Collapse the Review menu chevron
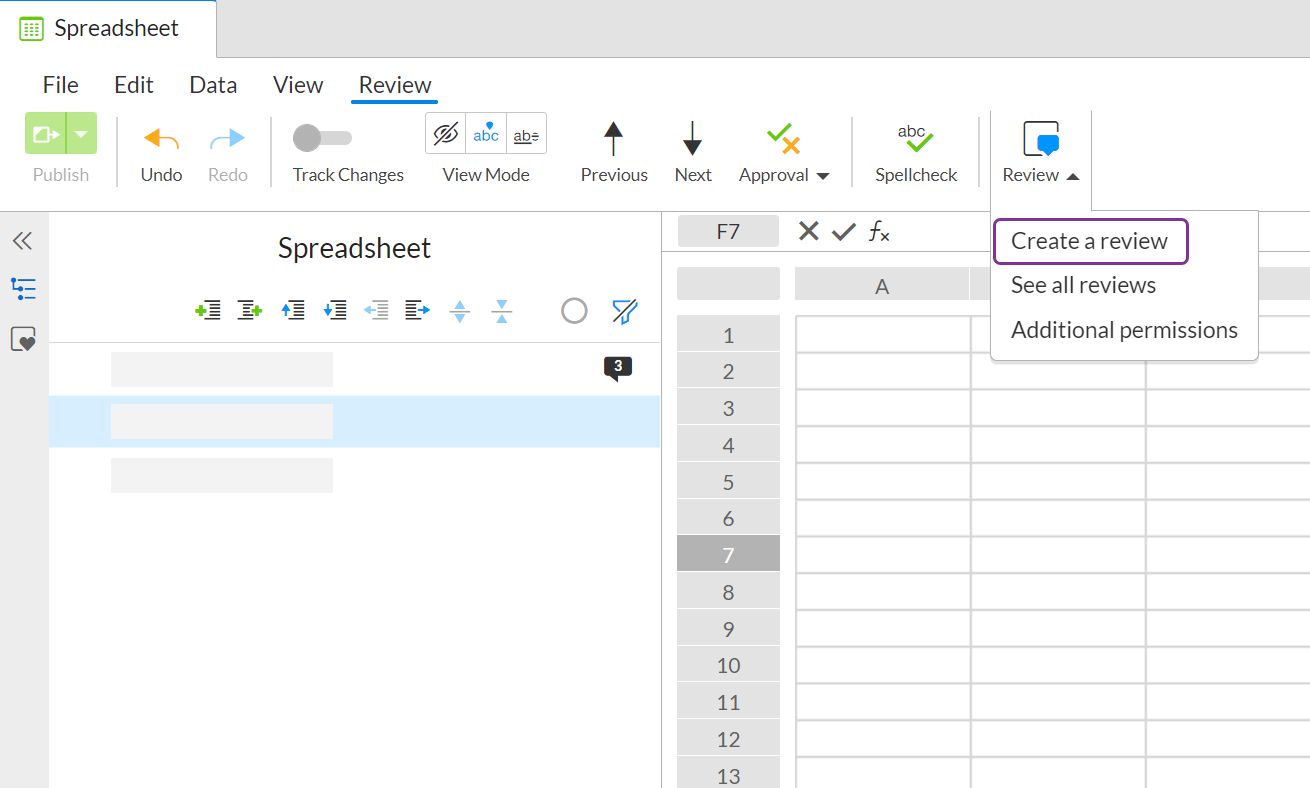 tap(1073, 176)
